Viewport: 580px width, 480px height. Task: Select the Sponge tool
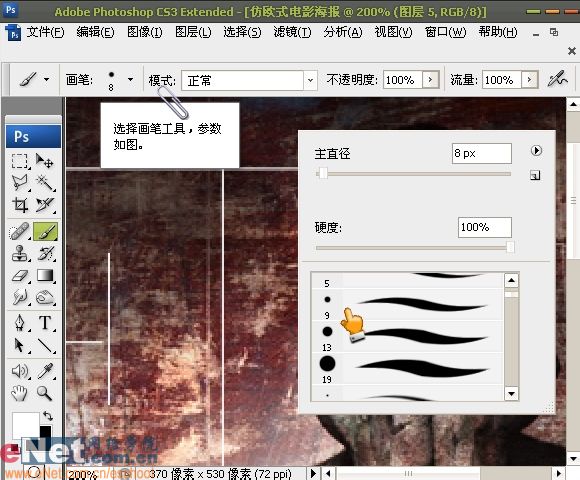click(x=45, y=297)
